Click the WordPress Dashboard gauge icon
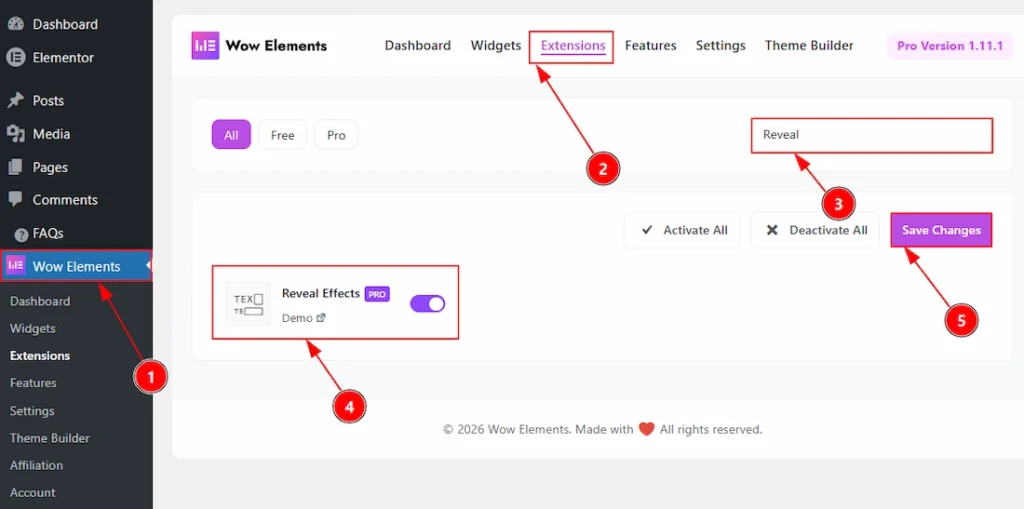This screenshot has width=1024, height=509. [x=16, y=24]
